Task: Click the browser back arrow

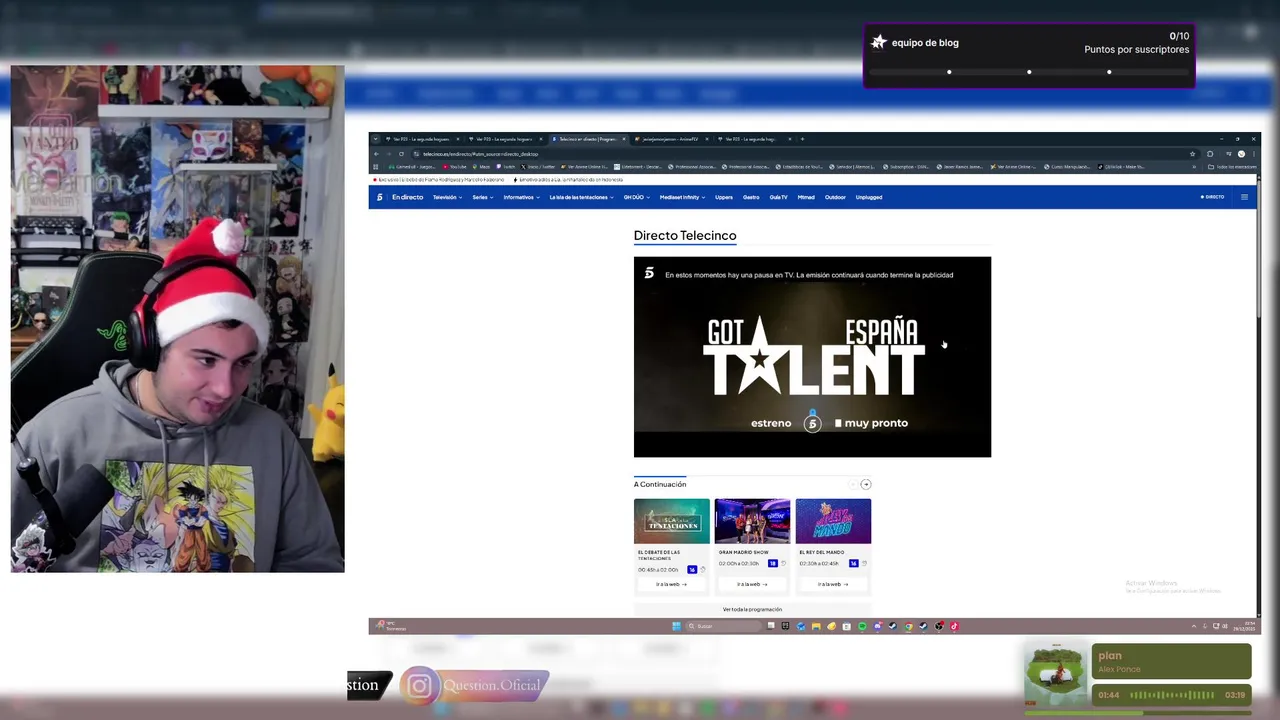Action: tap(376, 154)
